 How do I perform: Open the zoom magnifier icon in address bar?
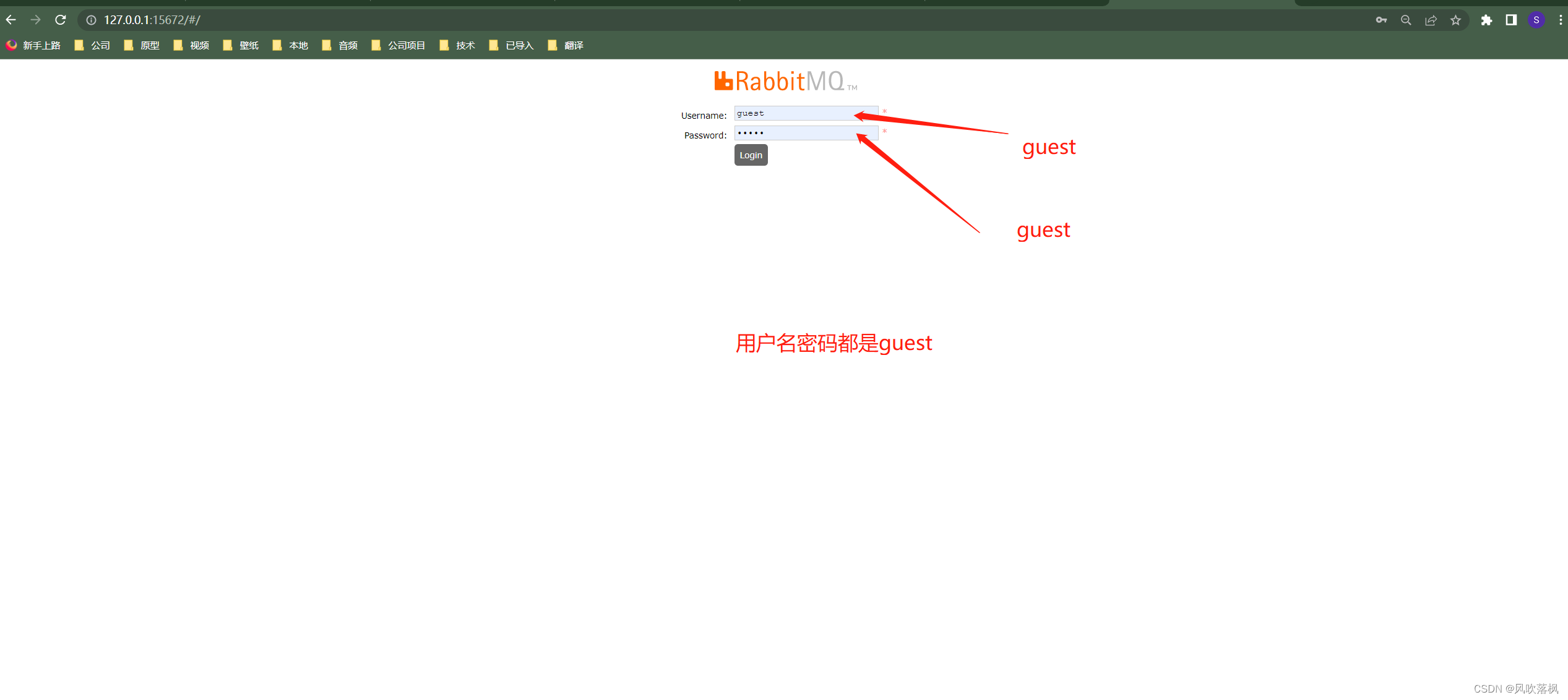1406,20
